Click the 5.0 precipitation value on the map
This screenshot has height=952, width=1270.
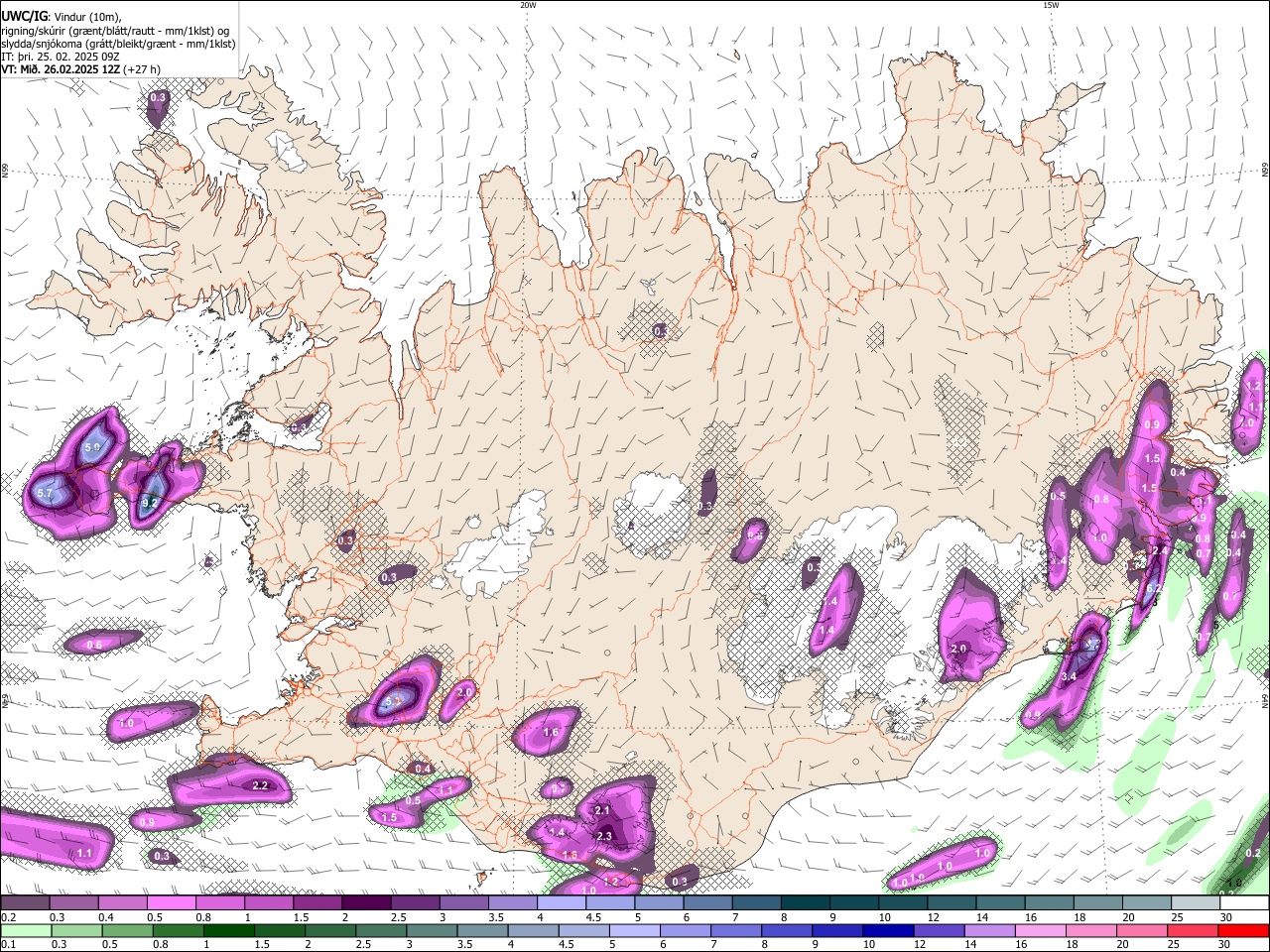(92, 447)
